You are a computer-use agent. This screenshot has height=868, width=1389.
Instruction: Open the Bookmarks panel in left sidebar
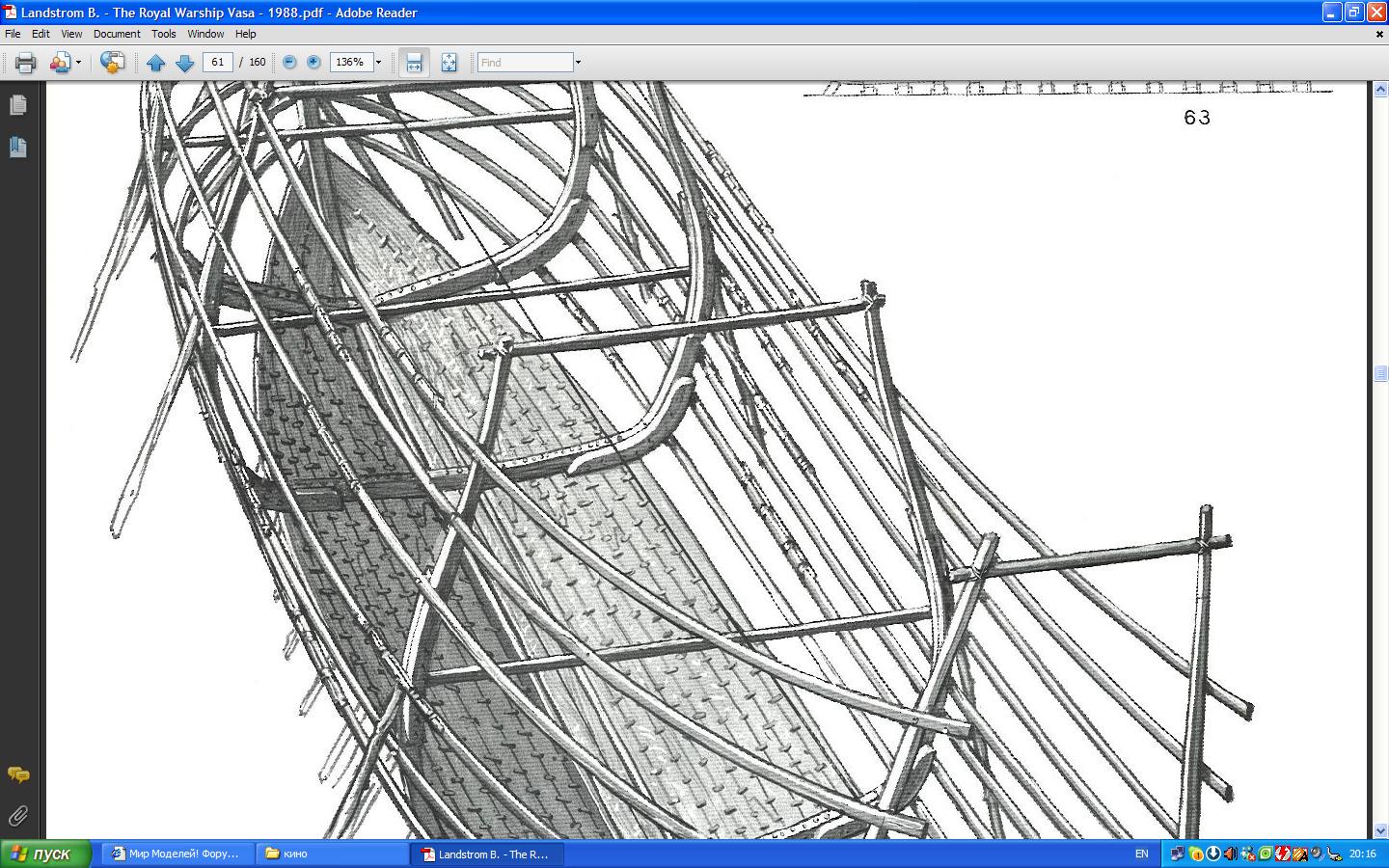[18, 147]
